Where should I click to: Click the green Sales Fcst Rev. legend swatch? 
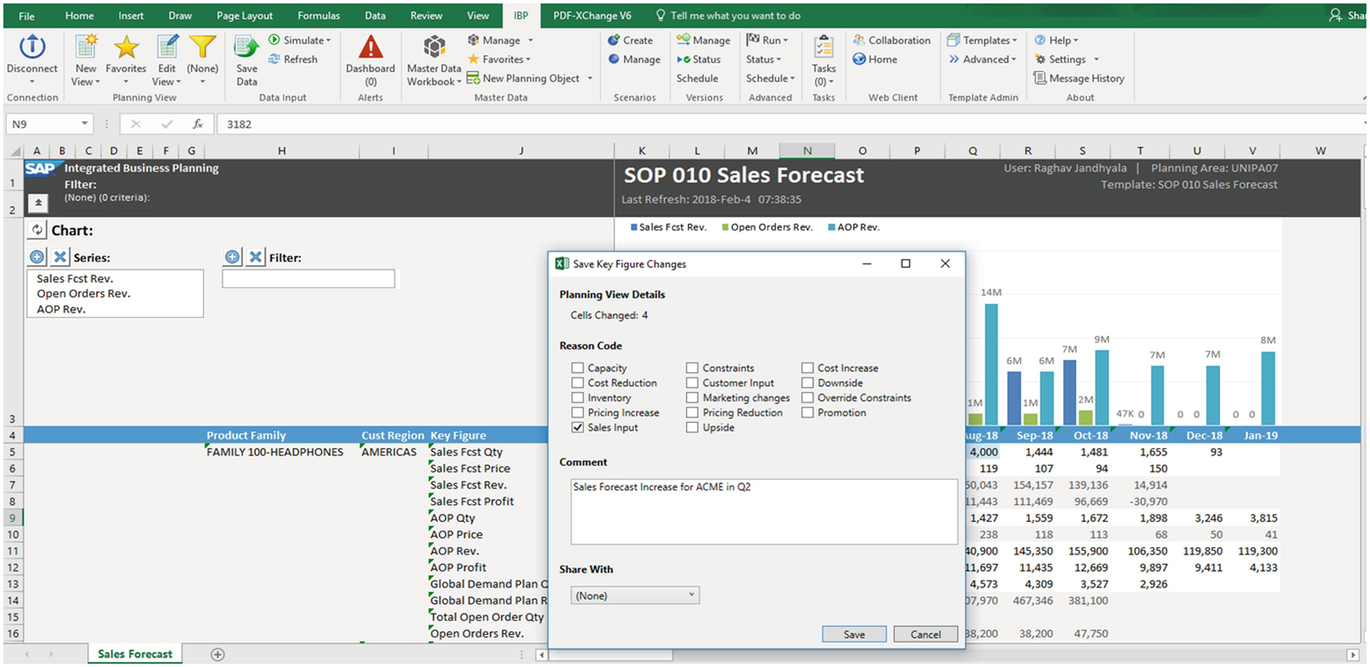pyautogui.click(x=635, y=227)
